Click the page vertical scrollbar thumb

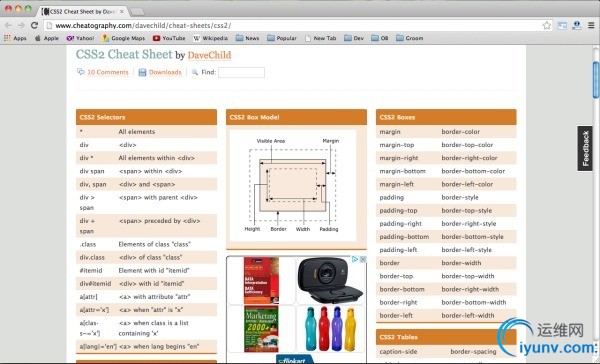pyautogui.click(x=596, y=80)
